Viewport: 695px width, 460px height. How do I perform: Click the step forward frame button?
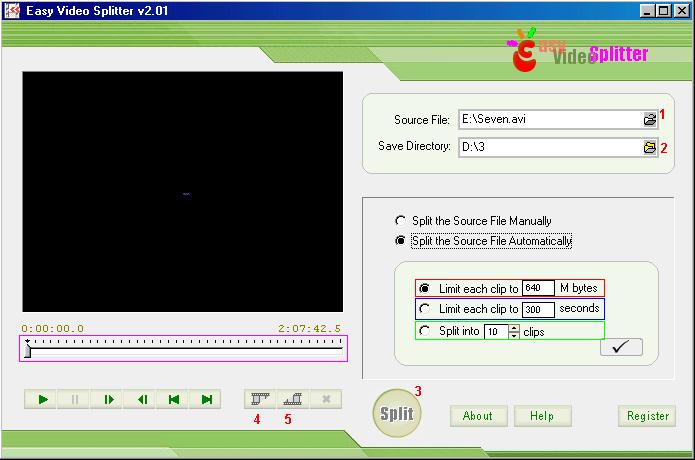click(108, 400)
